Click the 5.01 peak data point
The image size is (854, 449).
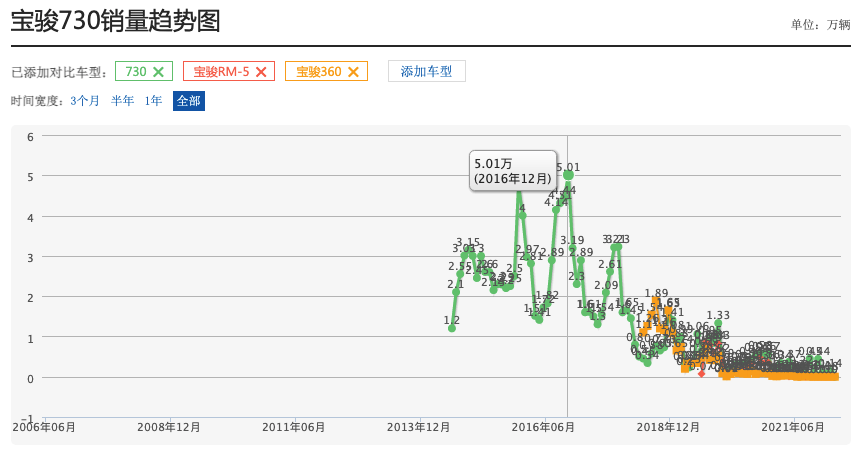point(568,175)
